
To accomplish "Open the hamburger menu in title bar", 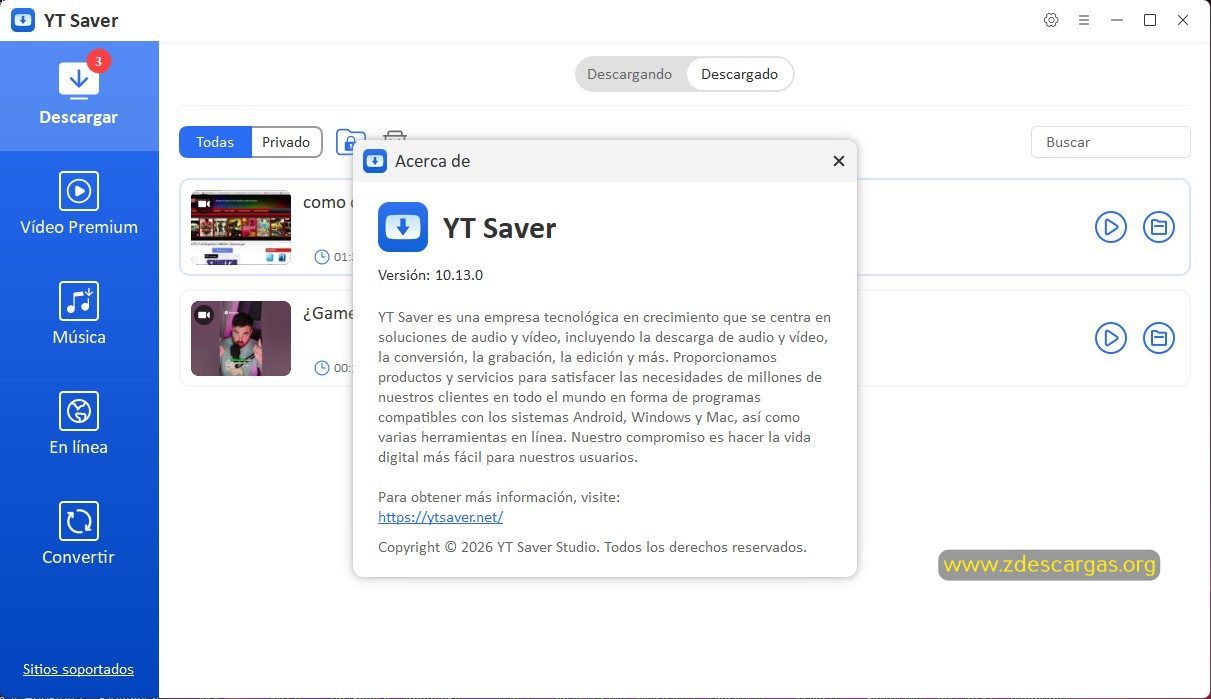I will tap(1084, 20).
